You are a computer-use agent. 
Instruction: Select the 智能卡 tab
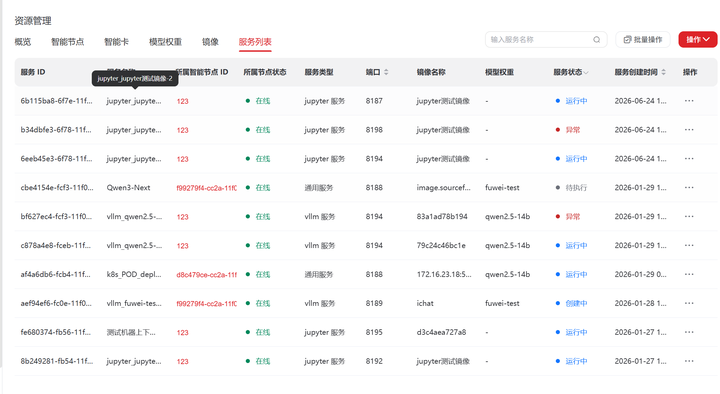click(116, 42)
